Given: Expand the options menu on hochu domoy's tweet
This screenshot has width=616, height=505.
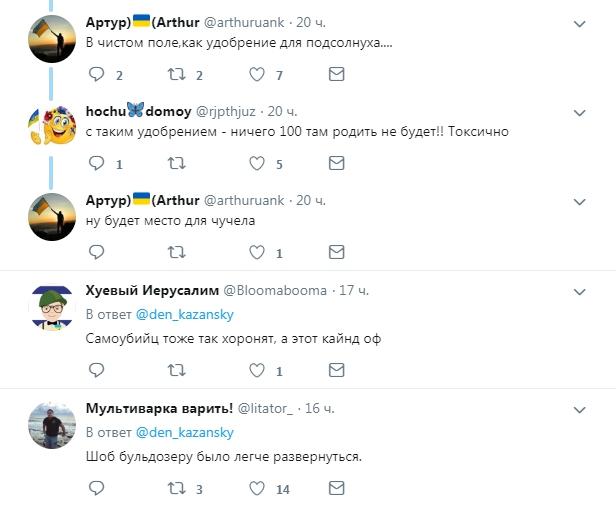Looking at the screenshot, I should coord(580,111).
